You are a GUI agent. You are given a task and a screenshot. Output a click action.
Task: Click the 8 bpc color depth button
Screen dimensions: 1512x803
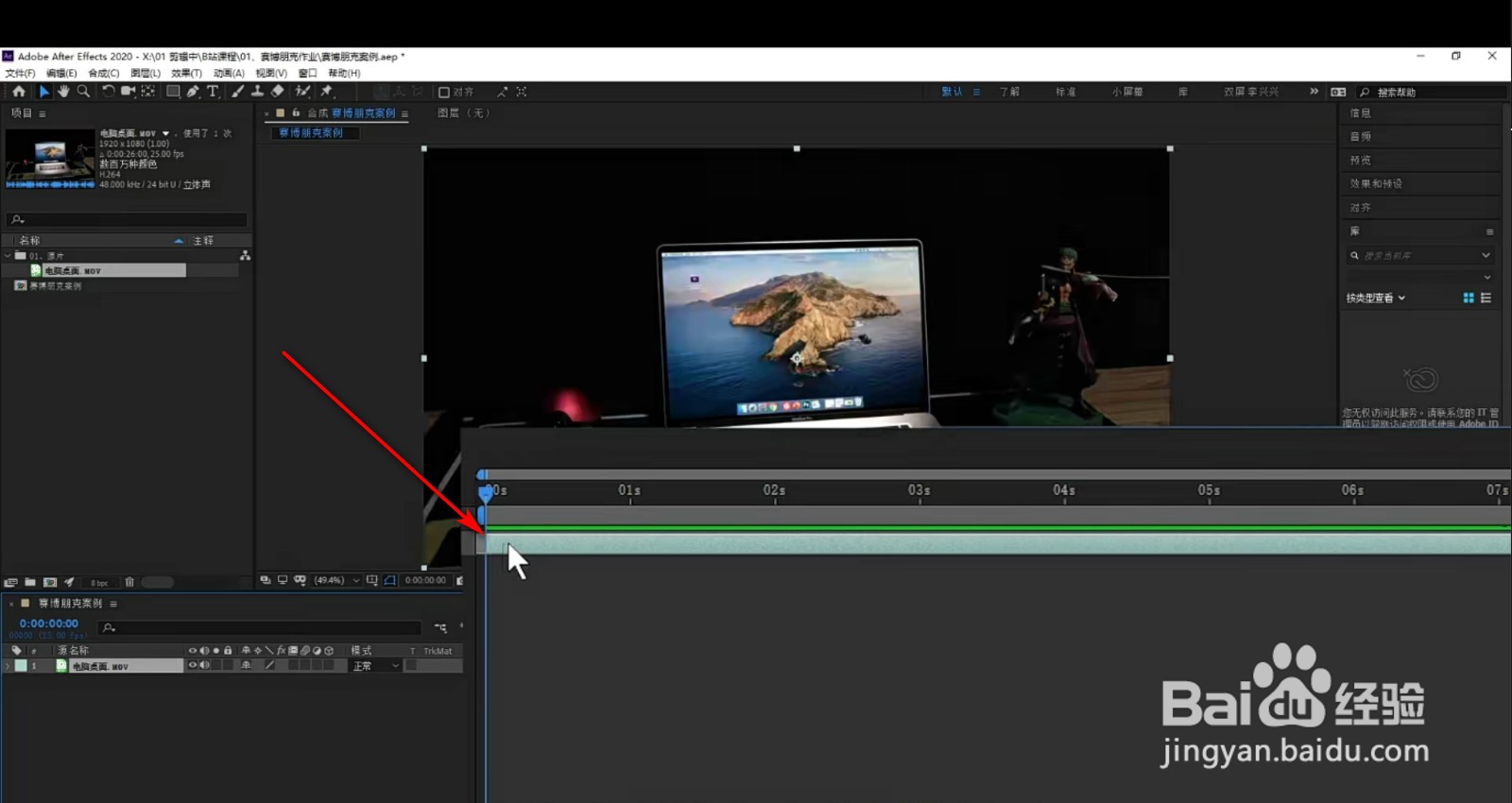tap(99, 583)
